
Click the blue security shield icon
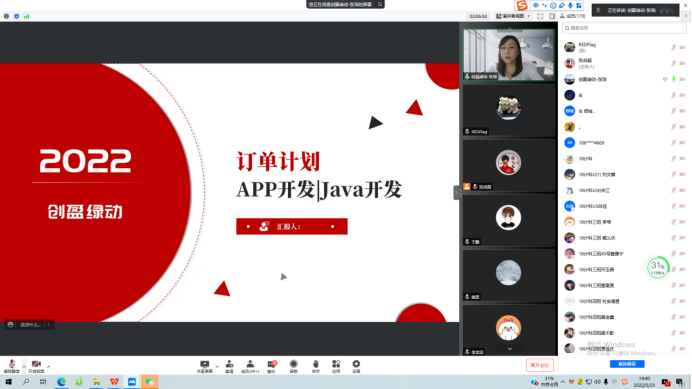[16, 16]
